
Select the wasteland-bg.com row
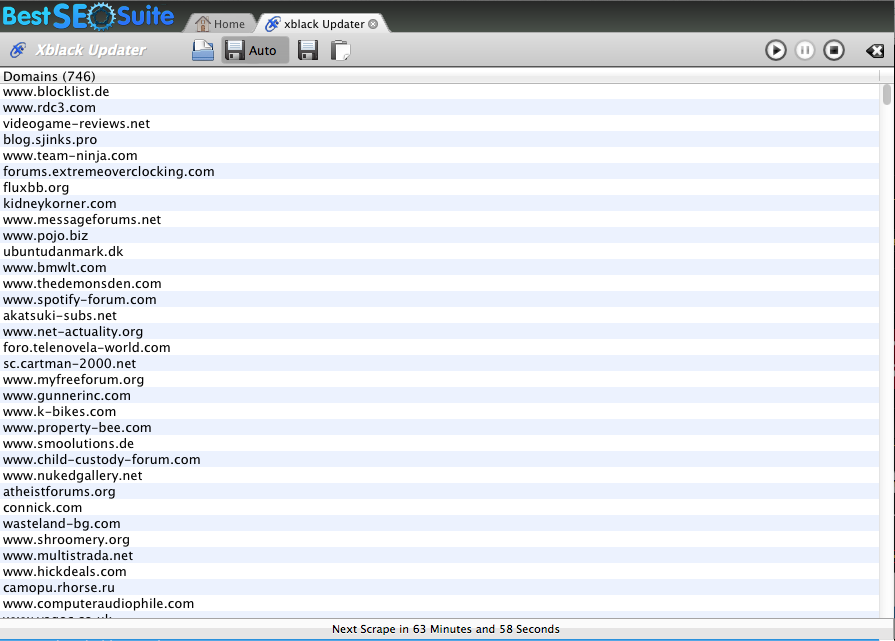(x=440, y=523)
